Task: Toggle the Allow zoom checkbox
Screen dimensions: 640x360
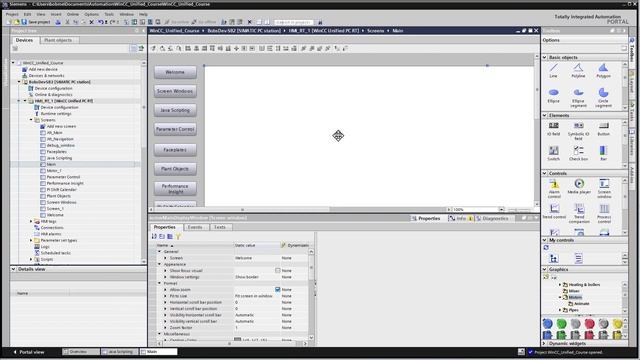Action: coord(278,289)
